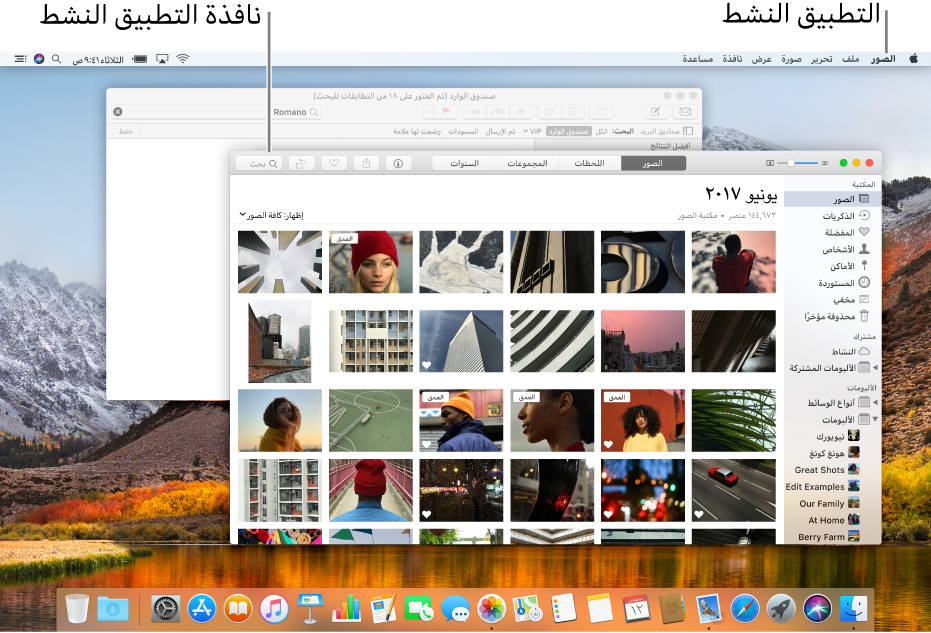Select الكل search scope in Mail window

(601, 131)
